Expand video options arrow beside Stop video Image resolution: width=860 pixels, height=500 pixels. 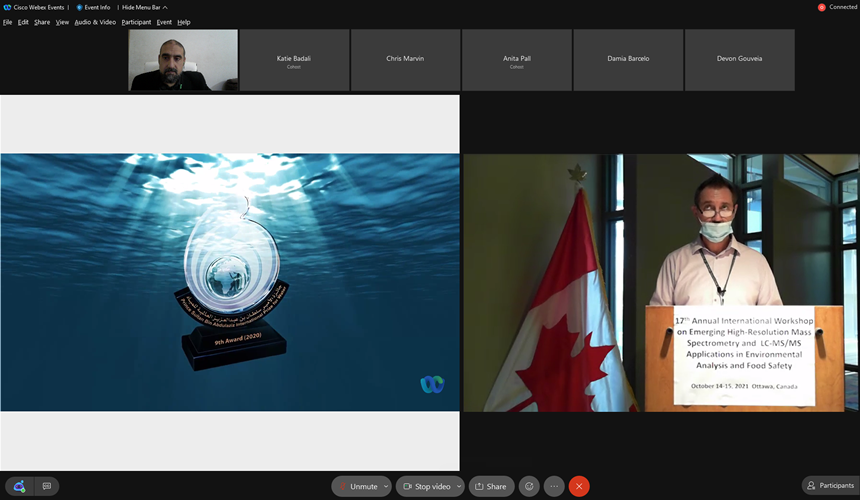point(459,486)
